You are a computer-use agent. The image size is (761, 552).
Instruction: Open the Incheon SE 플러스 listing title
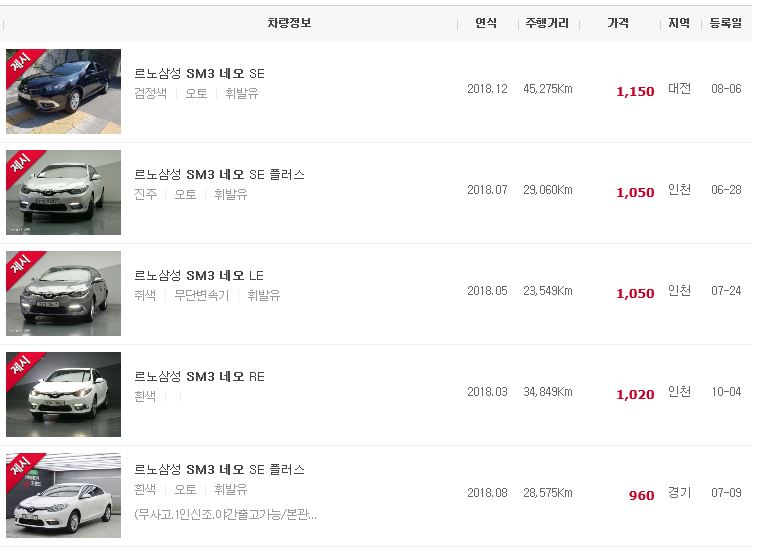coord(219,175)
